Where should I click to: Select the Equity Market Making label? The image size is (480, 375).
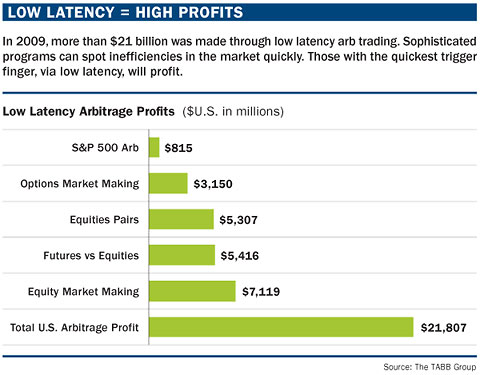(84, 292)
